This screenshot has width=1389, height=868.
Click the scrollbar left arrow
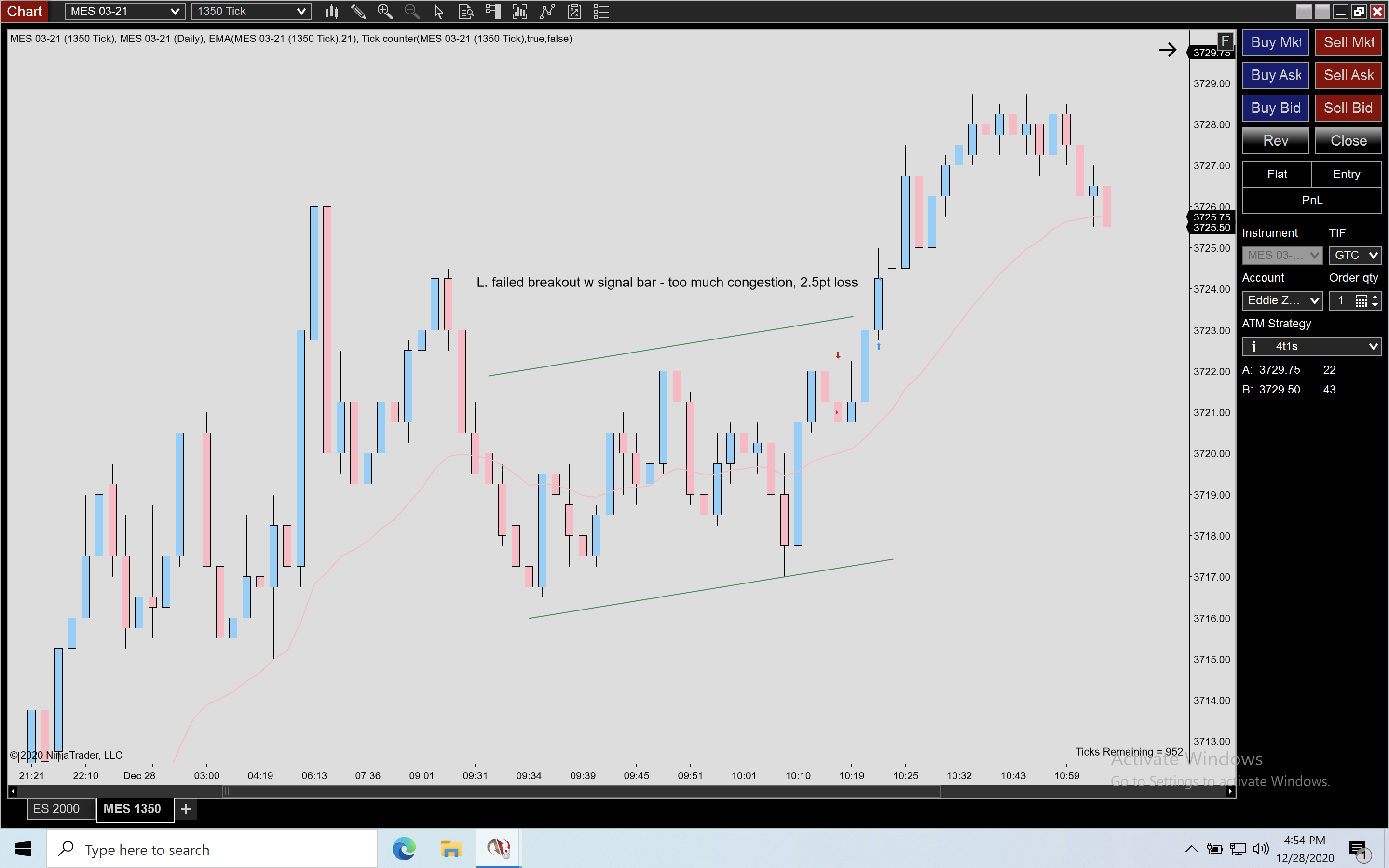tap(13, 792)
